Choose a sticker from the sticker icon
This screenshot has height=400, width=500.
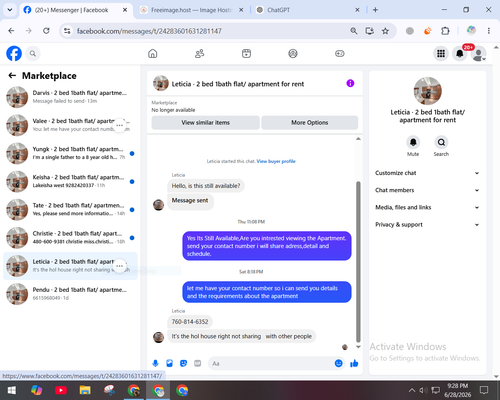coord(183,363)
